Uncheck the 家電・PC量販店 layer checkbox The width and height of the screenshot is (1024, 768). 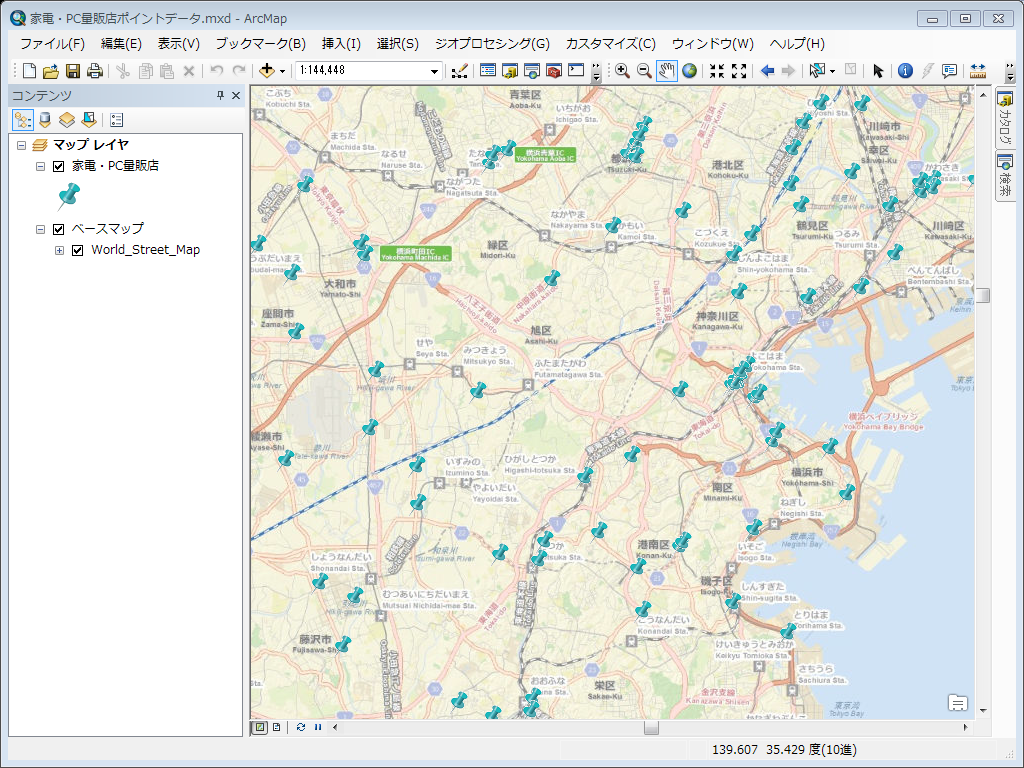(59, 166)
